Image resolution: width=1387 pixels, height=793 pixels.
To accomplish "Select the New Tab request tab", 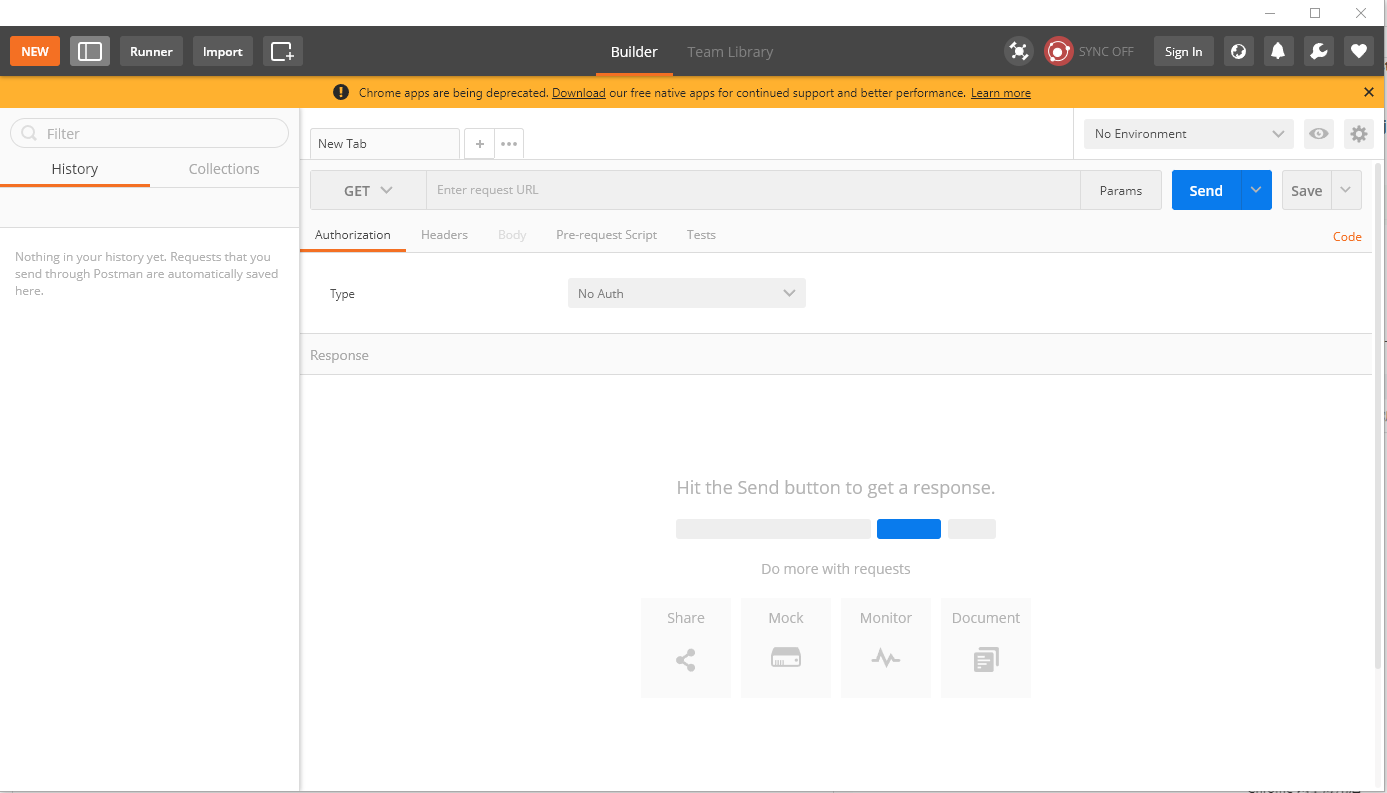I will 385,144.
